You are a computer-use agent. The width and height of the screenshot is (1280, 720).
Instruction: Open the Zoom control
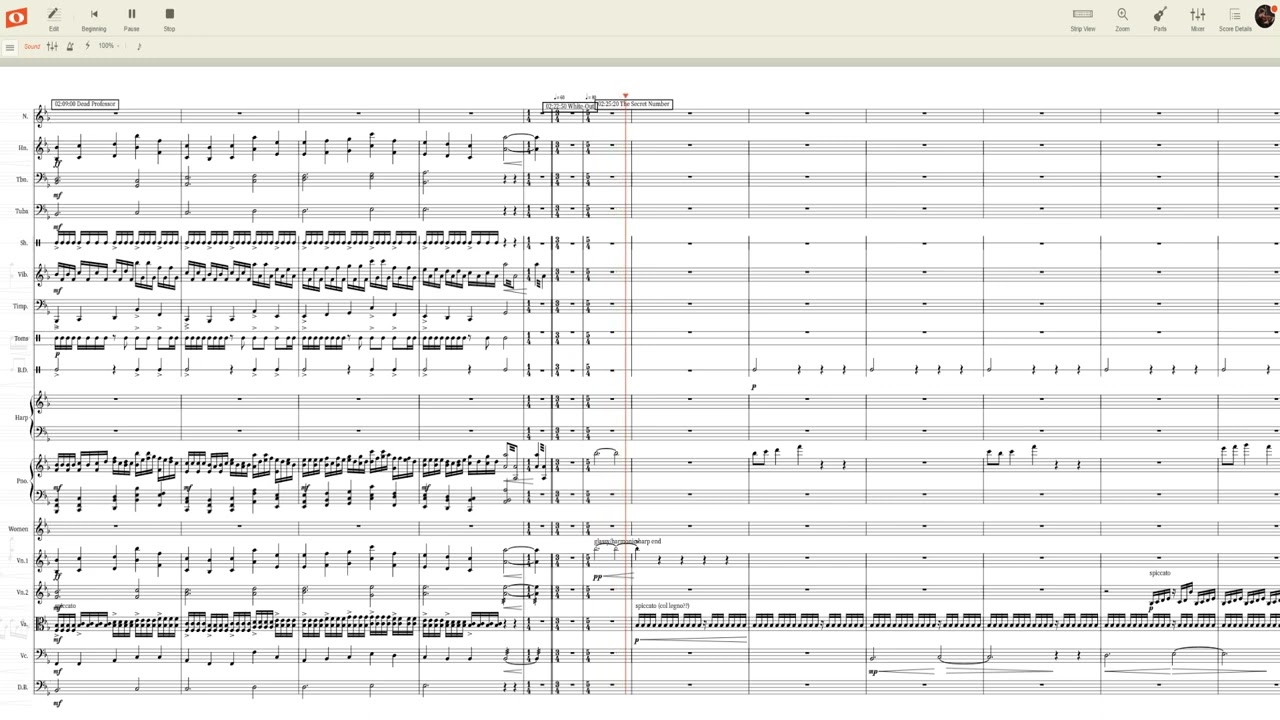(x=1122, y=18)
